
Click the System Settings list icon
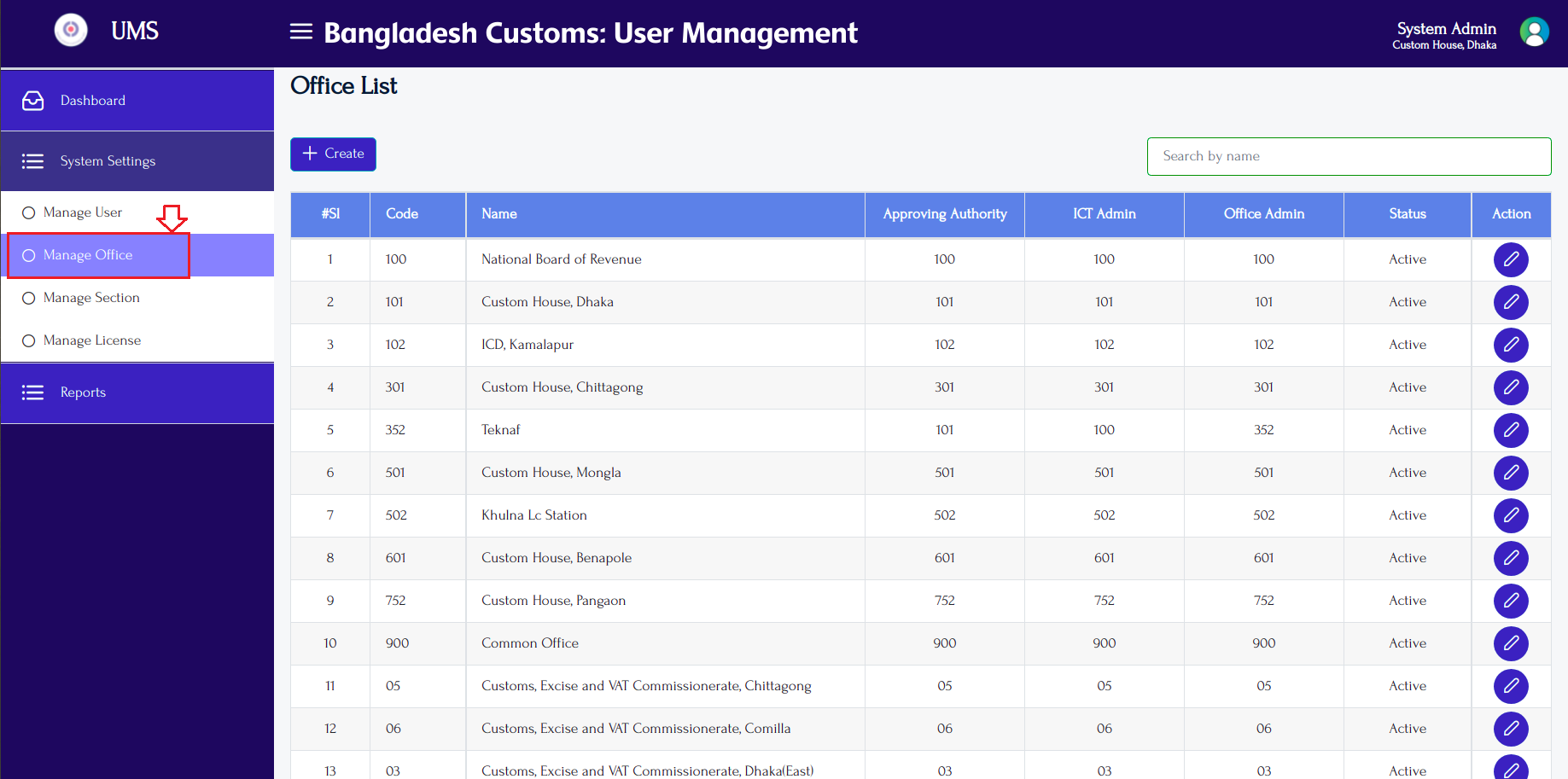32,161
